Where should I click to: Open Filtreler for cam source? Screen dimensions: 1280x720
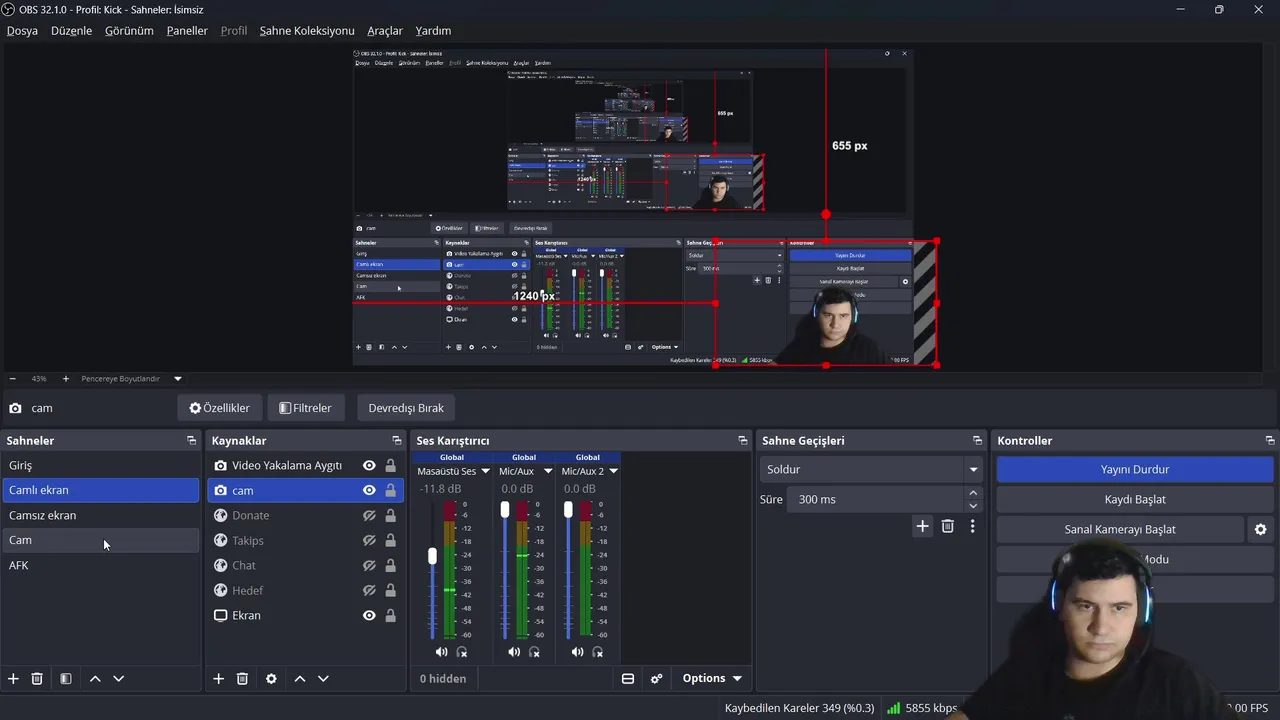coord(305,408)
